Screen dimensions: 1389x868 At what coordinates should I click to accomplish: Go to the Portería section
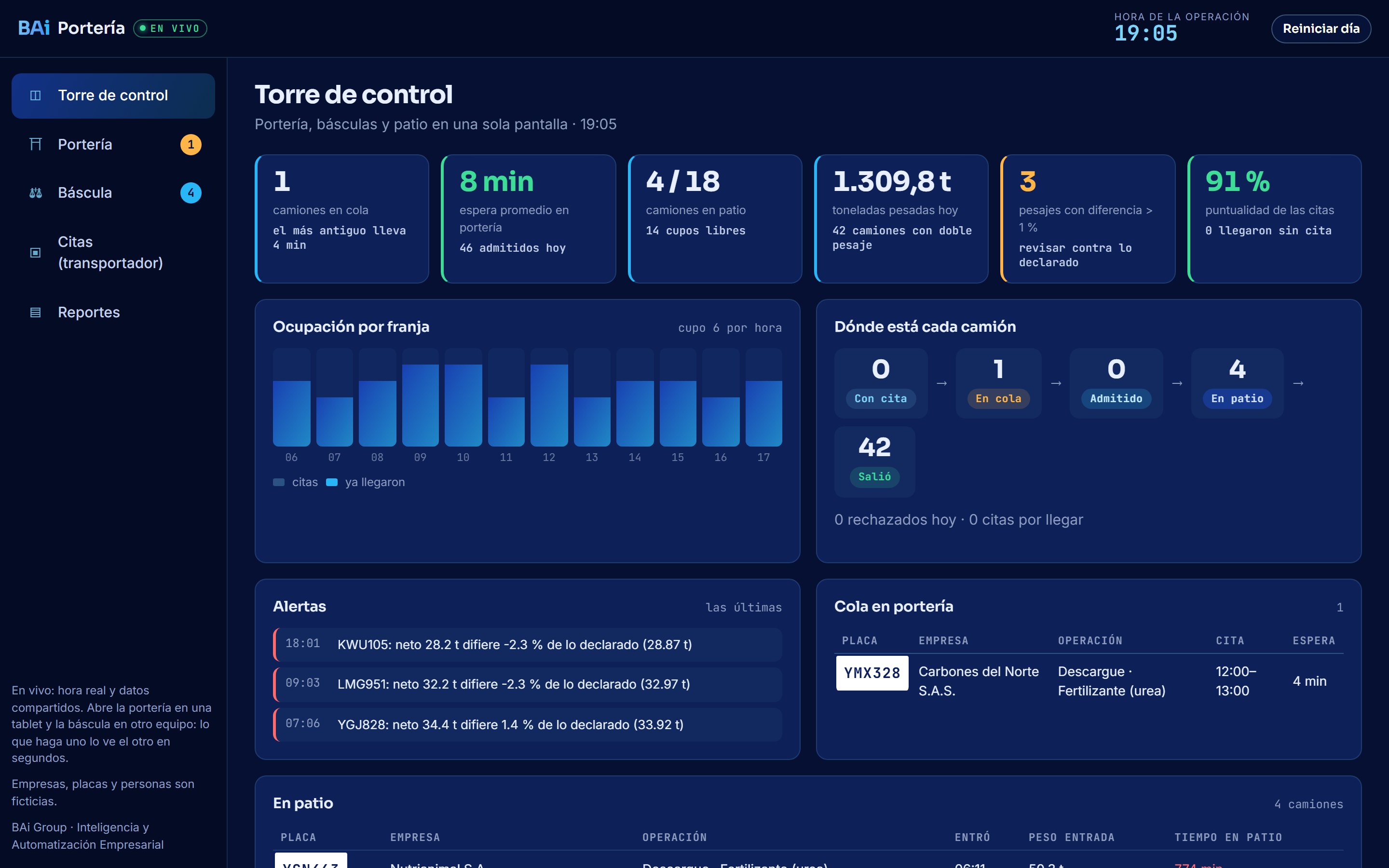113,145
